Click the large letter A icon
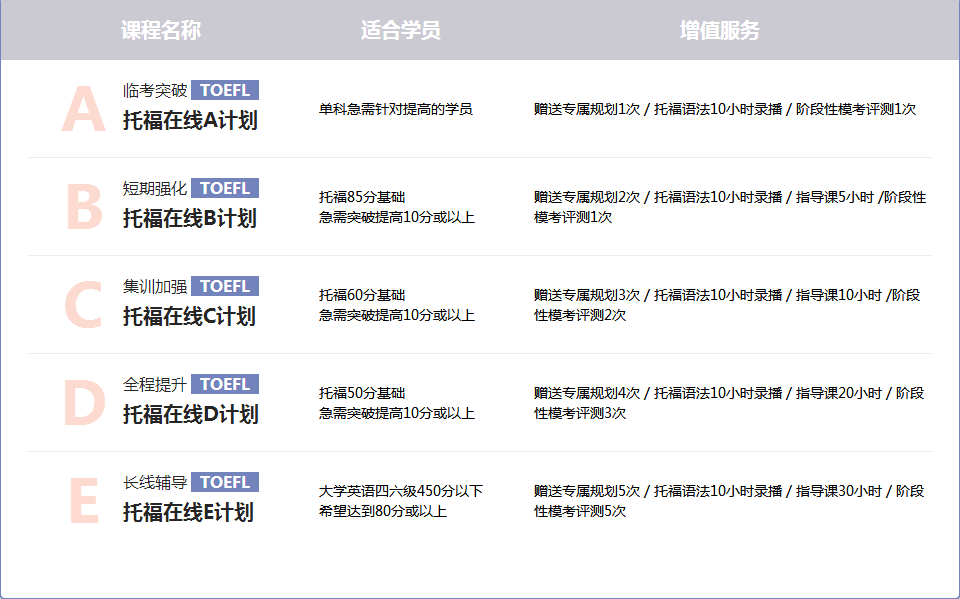The width and height of the screenshot is (960, 599). [83, 109]
